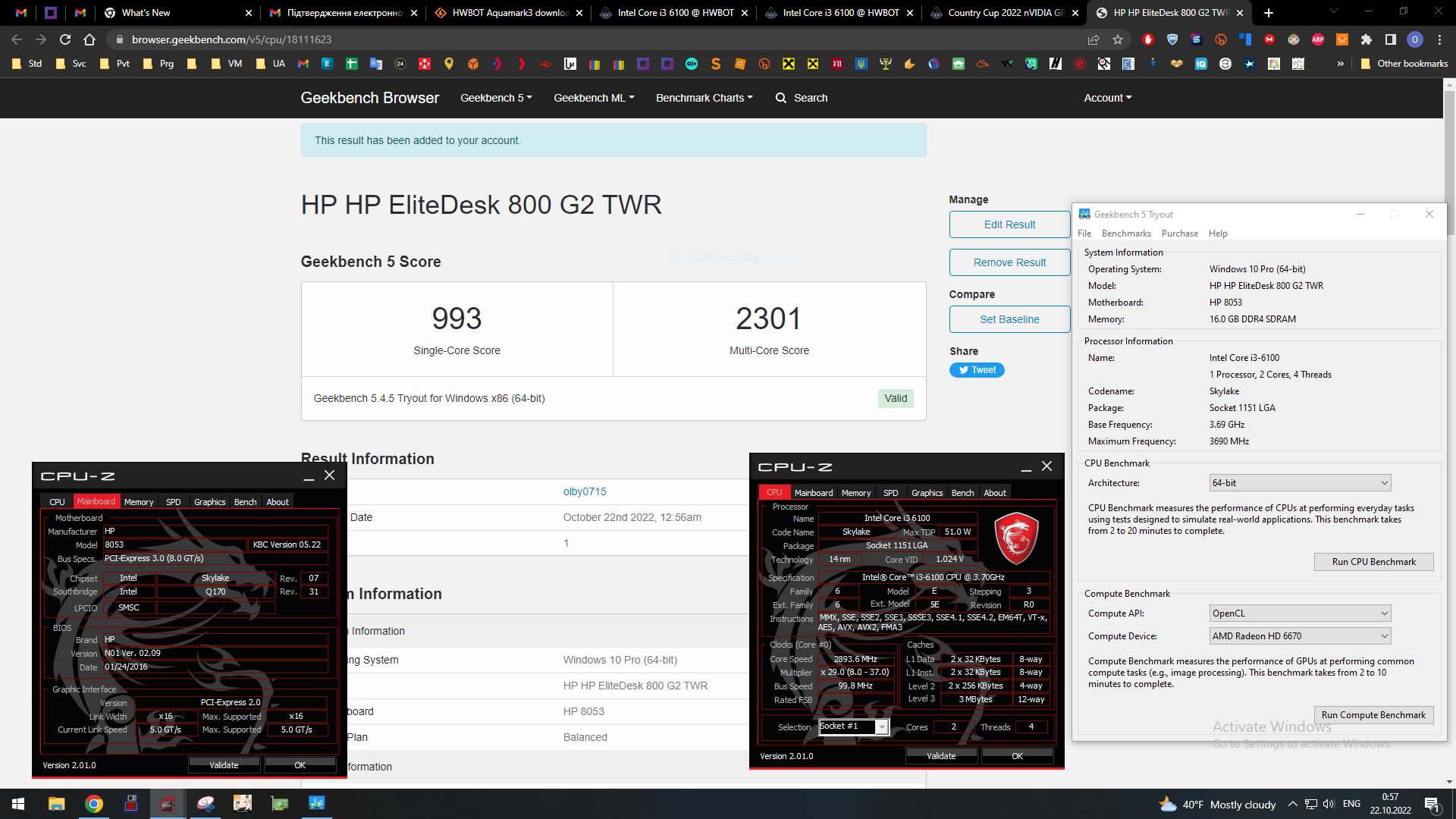
Task: Open the Std bookmarks folder
Action: tap(27, 64)
